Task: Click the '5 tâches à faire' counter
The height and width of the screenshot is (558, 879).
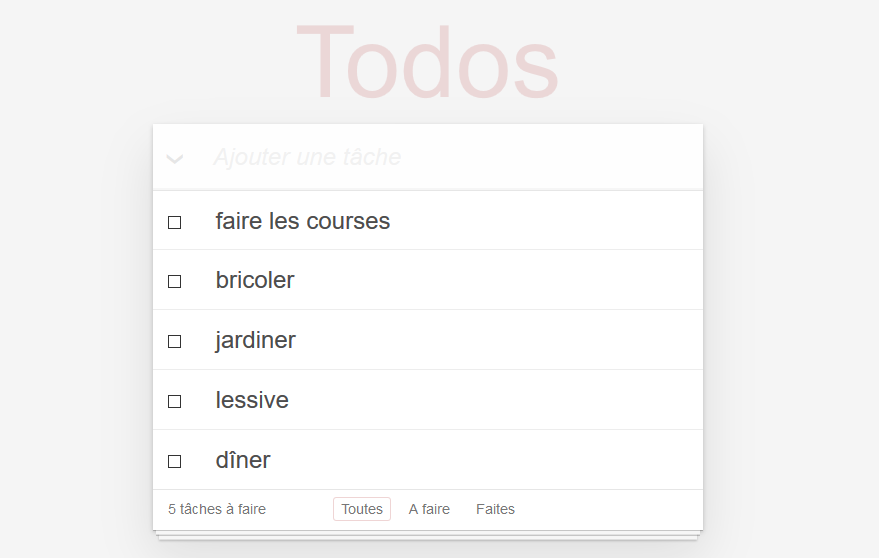Action: (217, 509)
